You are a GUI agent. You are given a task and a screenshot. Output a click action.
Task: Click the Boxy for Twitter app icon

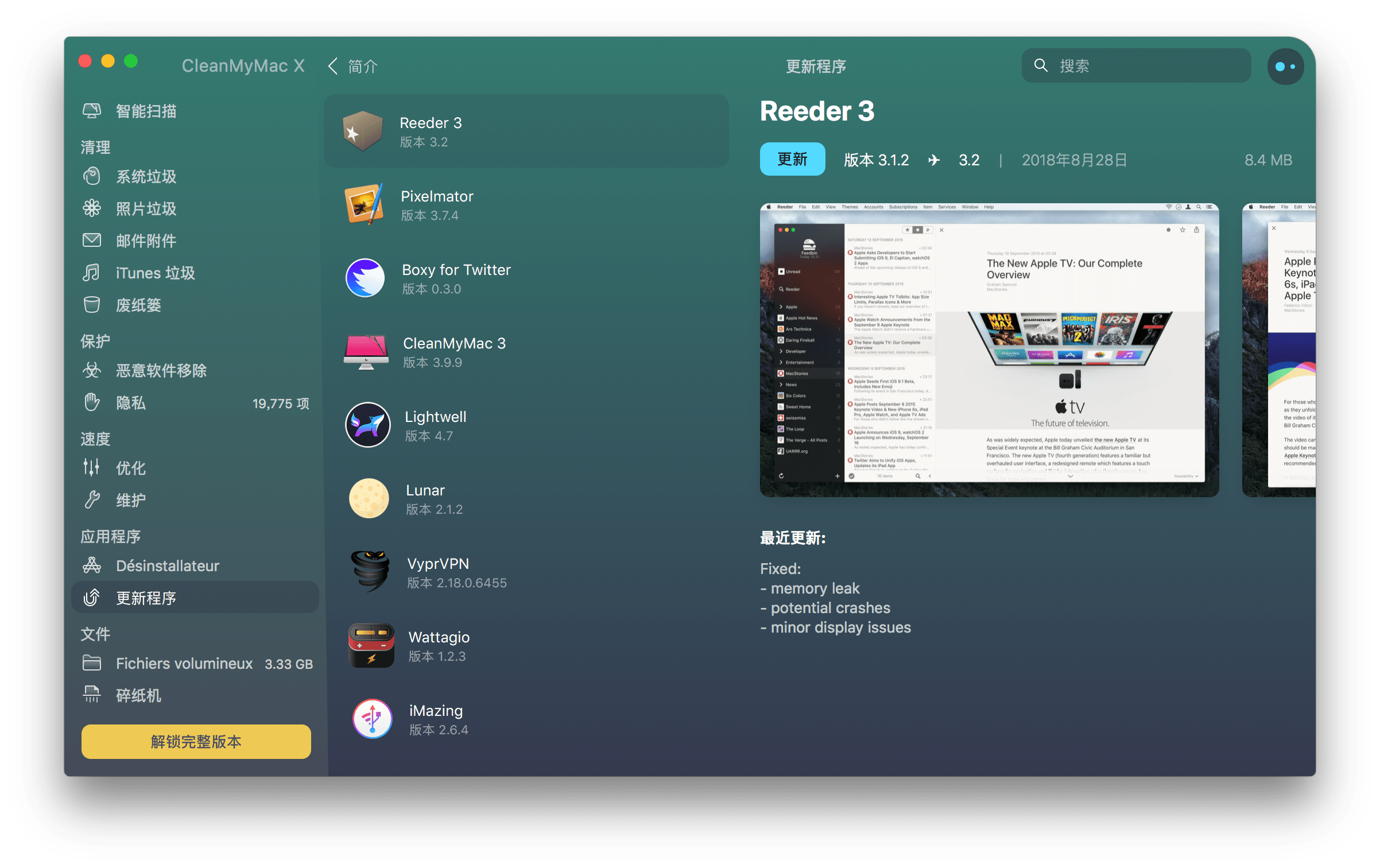pyautogui.click(x=365, y=278)
